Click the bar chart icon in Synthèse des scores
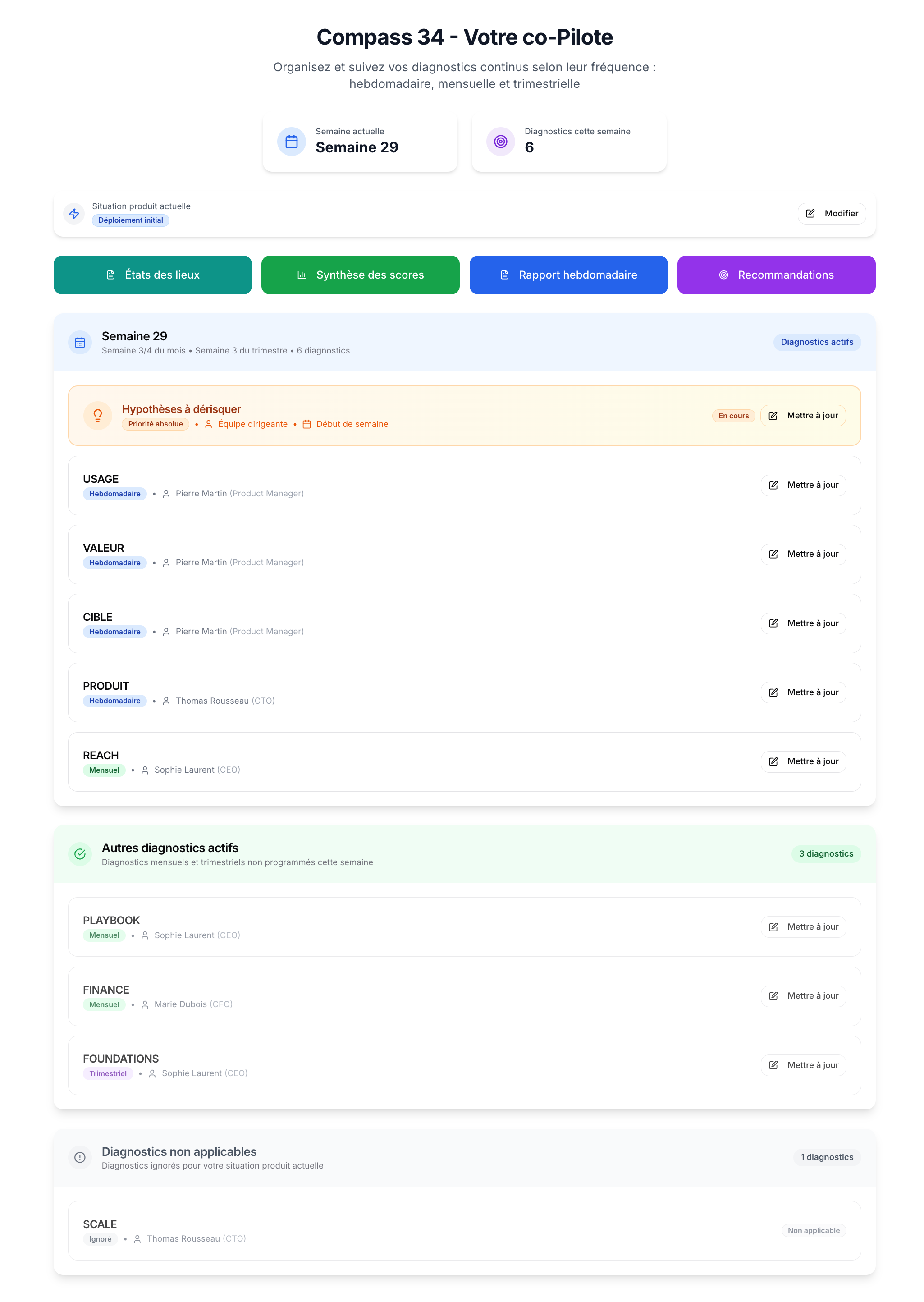 point(302,275)
